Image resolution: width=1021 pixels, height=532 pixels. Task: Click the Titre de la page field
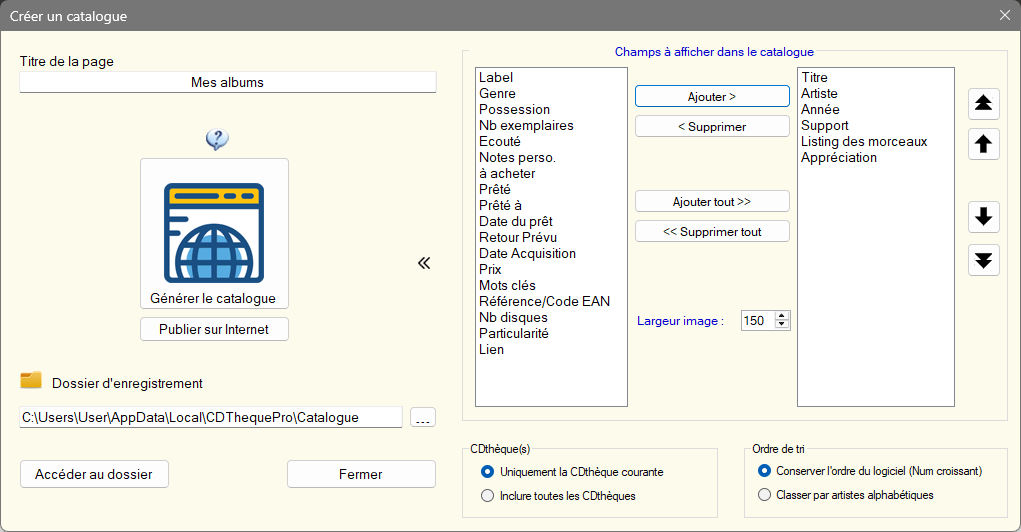click(227, 82)
